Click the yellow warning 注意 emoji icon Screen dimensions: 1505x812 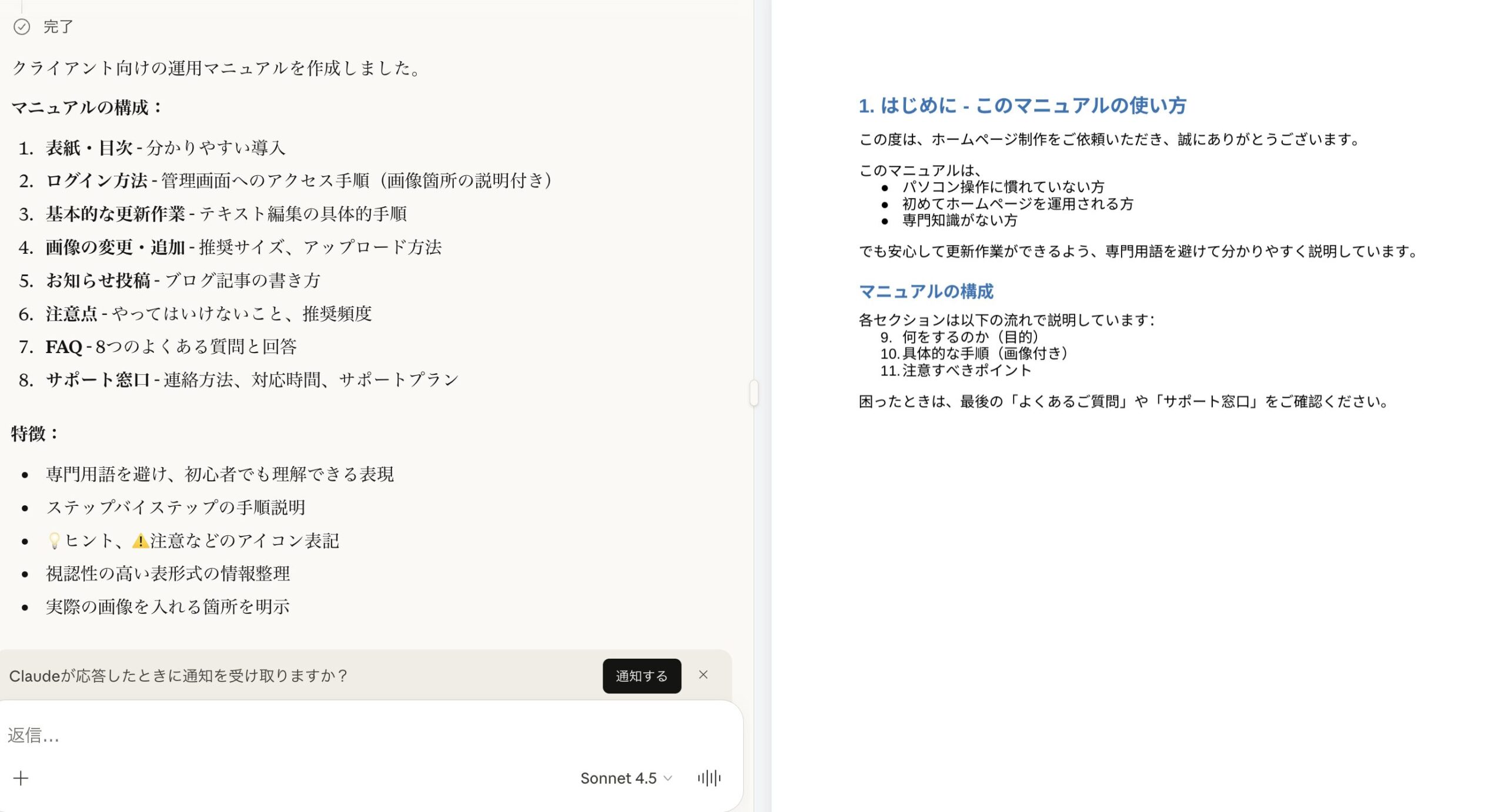tap(140, 541)
